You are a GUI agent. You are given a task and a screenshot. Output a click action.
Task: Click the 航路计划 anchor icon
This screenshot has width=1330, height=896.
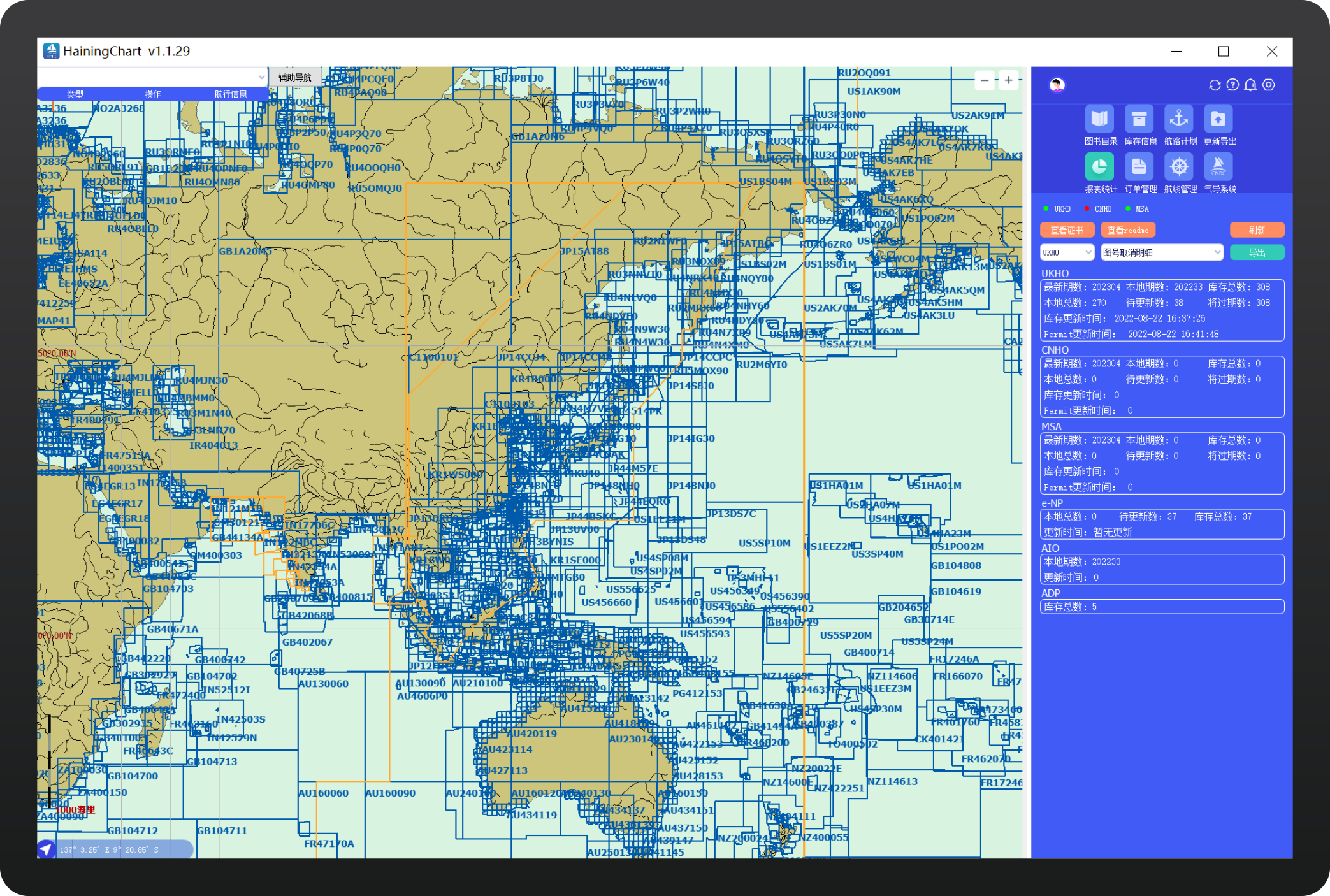coord(1179,119)
